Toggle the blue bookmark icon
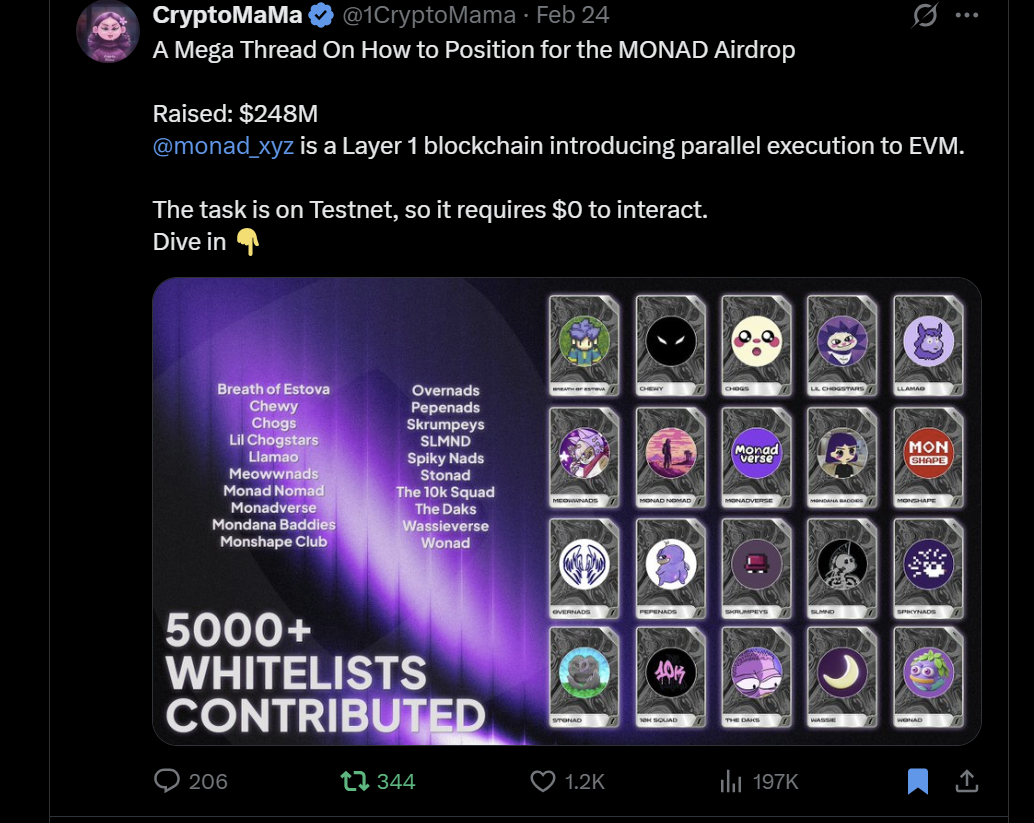 point(917,781)
